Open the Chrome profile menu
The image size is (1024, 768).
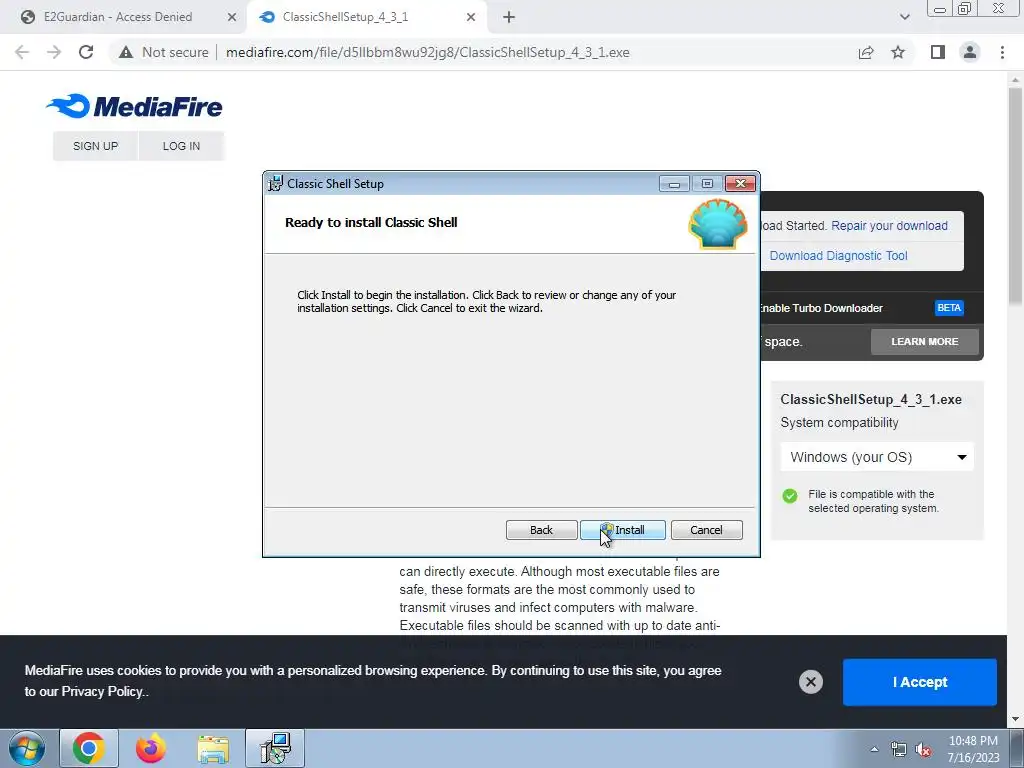point(970,52)
